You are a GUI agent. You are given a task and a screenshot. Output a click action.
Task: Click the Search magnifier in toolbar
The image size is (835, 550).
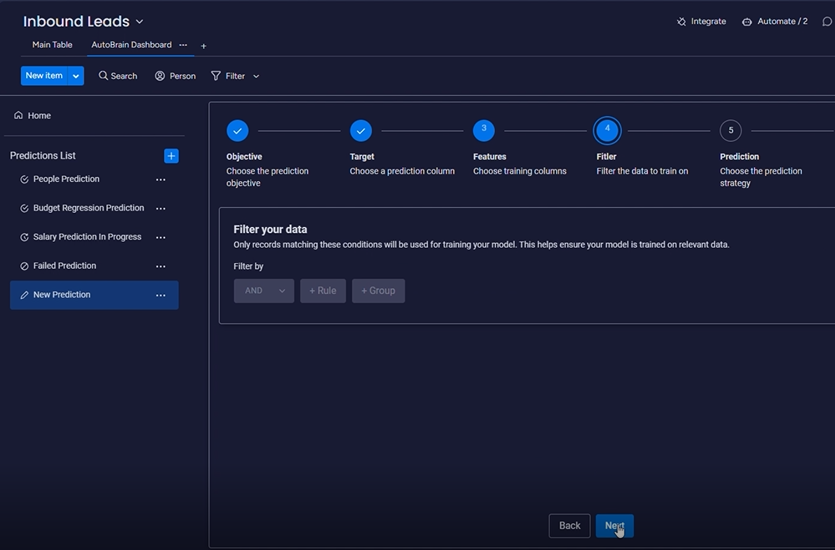[103, 76]
